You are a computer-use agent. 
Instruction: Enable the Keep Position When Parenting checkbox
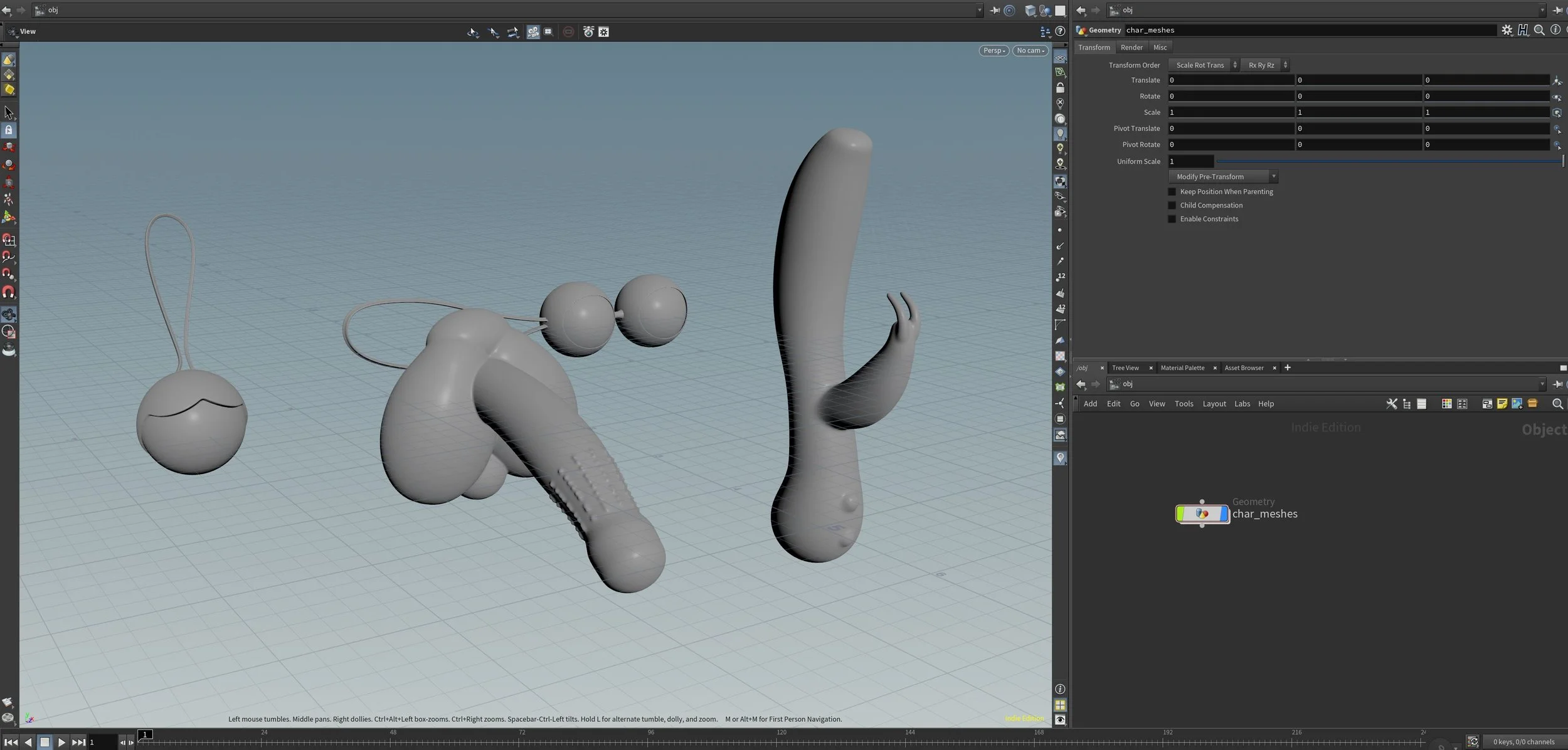[x=1172, y=191]
